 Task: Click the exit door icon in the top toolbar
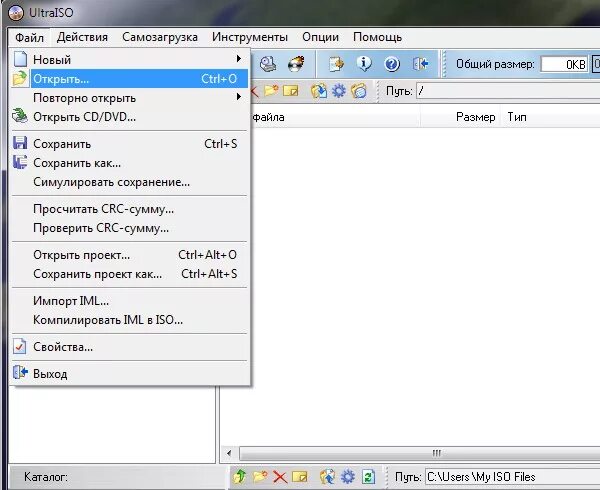point(420,64)
